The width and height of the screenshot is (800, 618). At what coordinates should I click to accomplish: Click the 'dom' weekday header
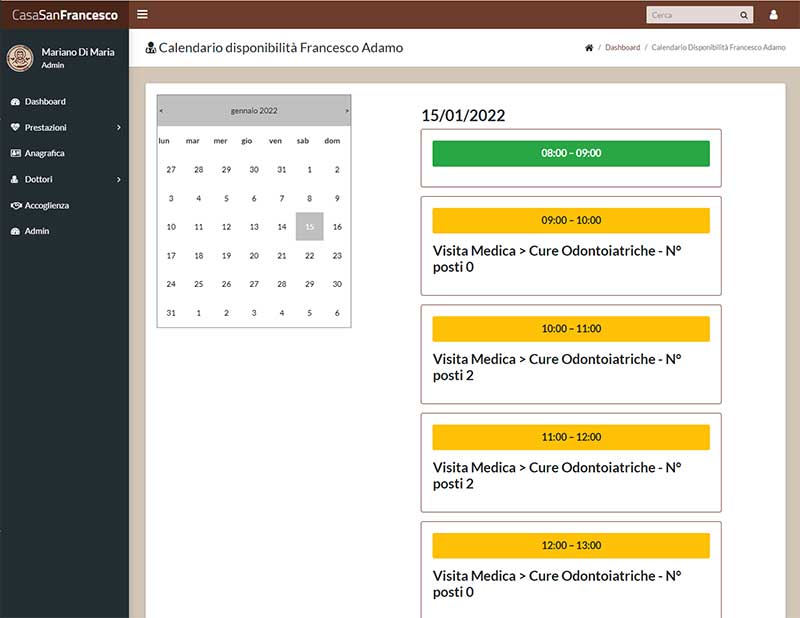pyautogui.click(x=332, y=141)
